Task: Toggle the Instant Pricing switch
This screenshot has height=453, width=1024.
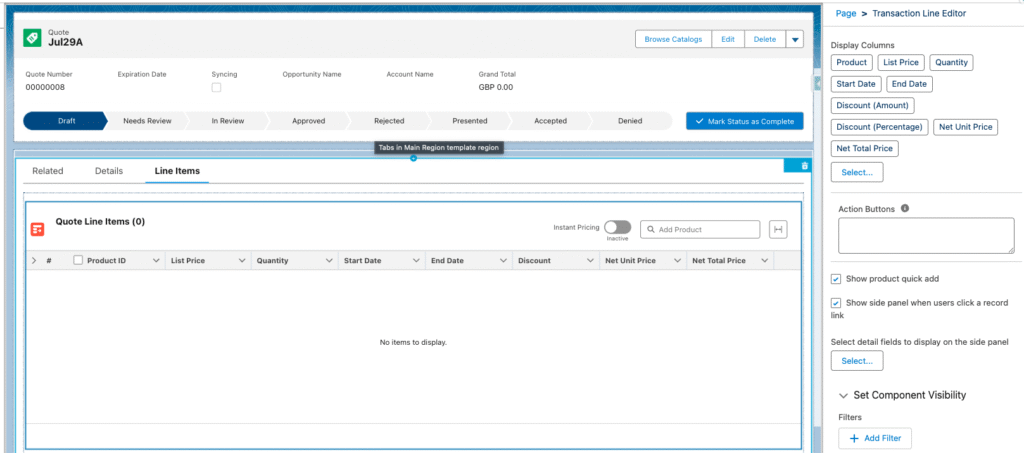Action: point(617,228)
